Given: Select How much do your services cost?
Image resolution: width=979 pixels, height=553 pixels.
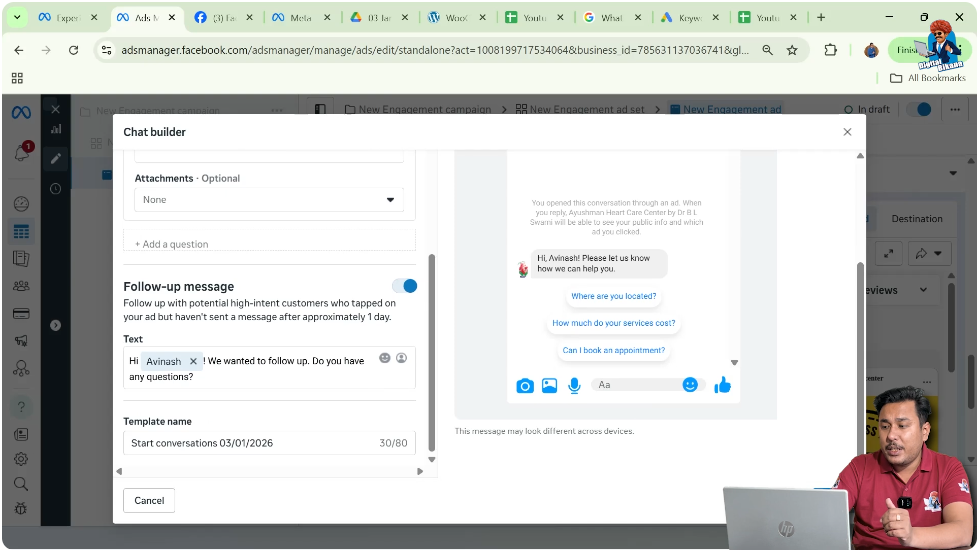Looking at the screenshot, I should tap(614, 323).
